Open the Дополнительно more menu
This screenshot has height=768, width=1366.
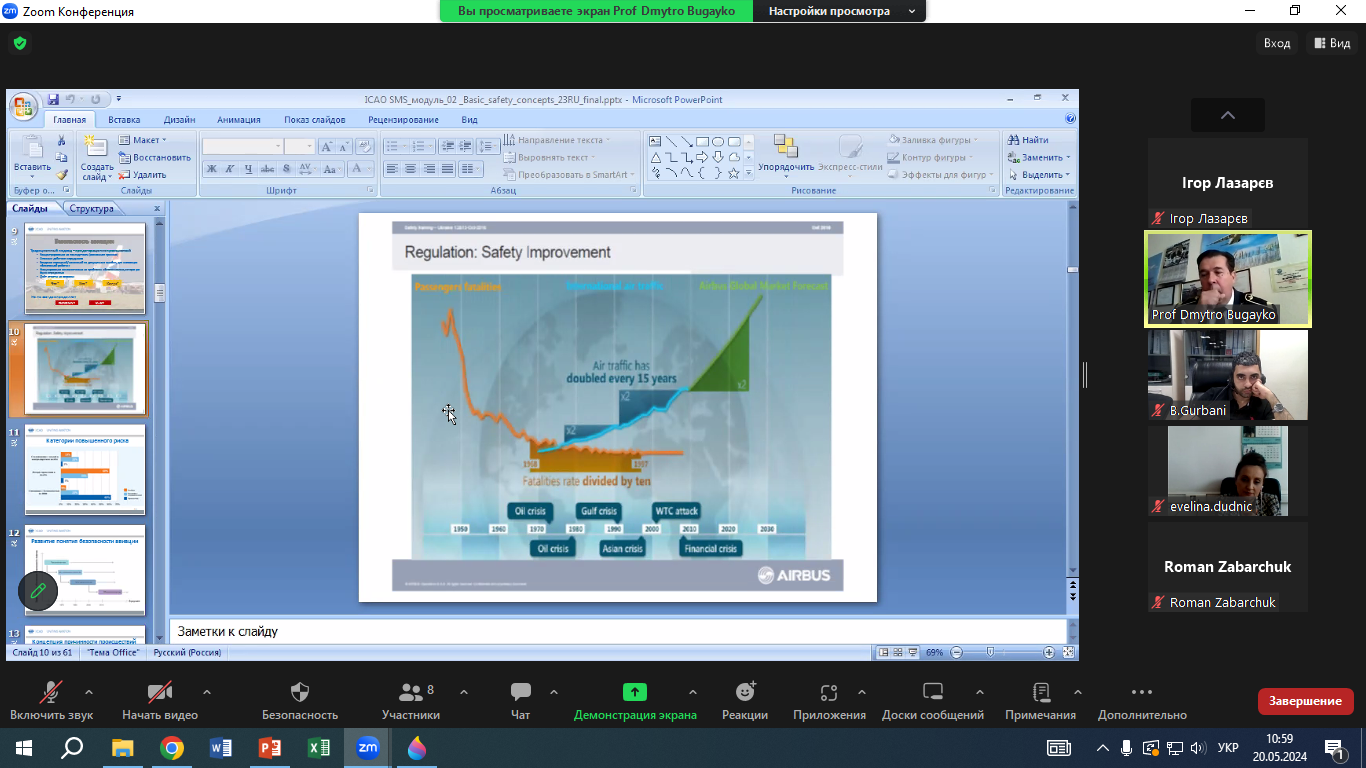pyautogui.click(x=1142, y=692)
